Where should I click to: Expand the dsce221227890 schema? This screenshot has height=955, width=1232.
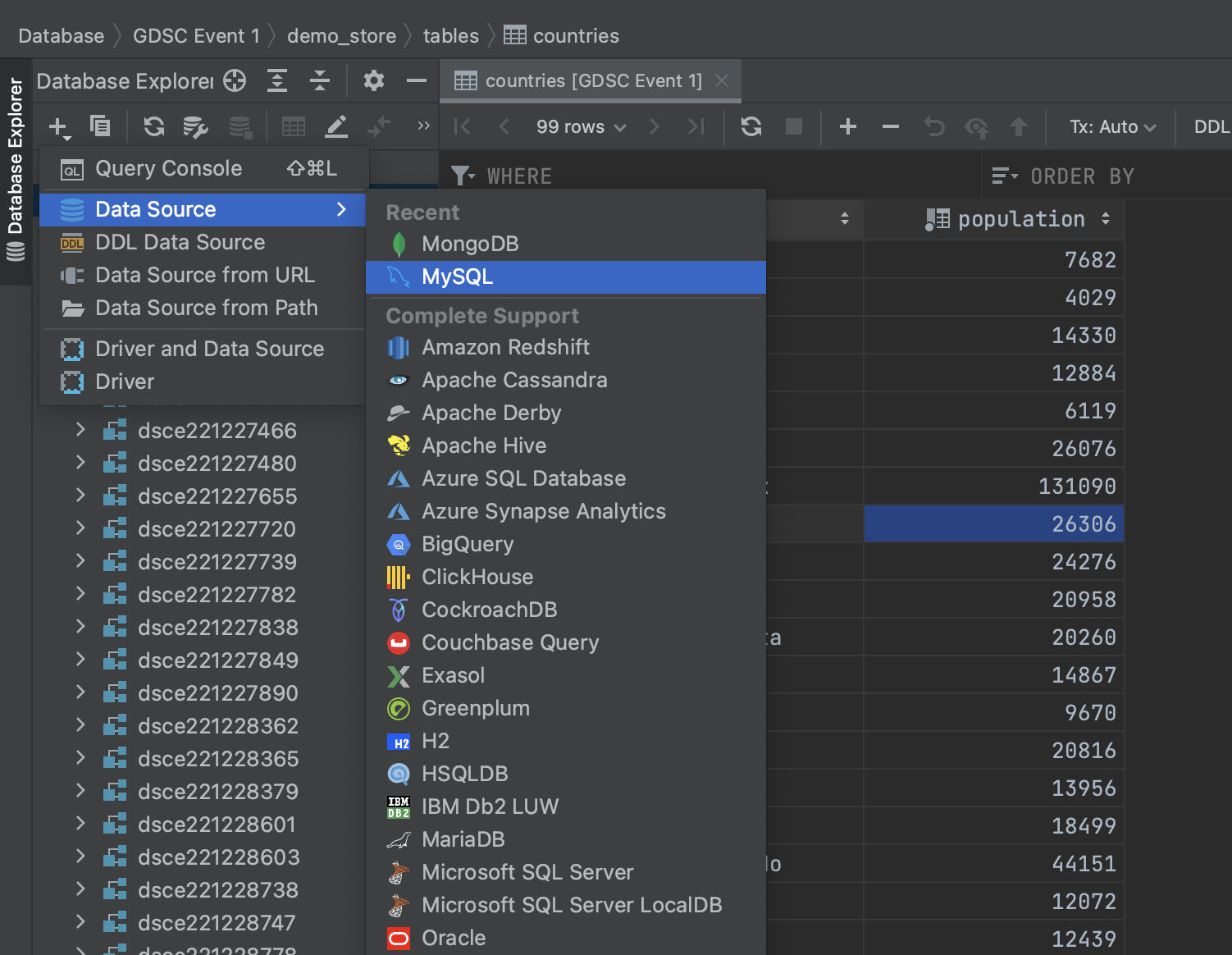(80, 692)
